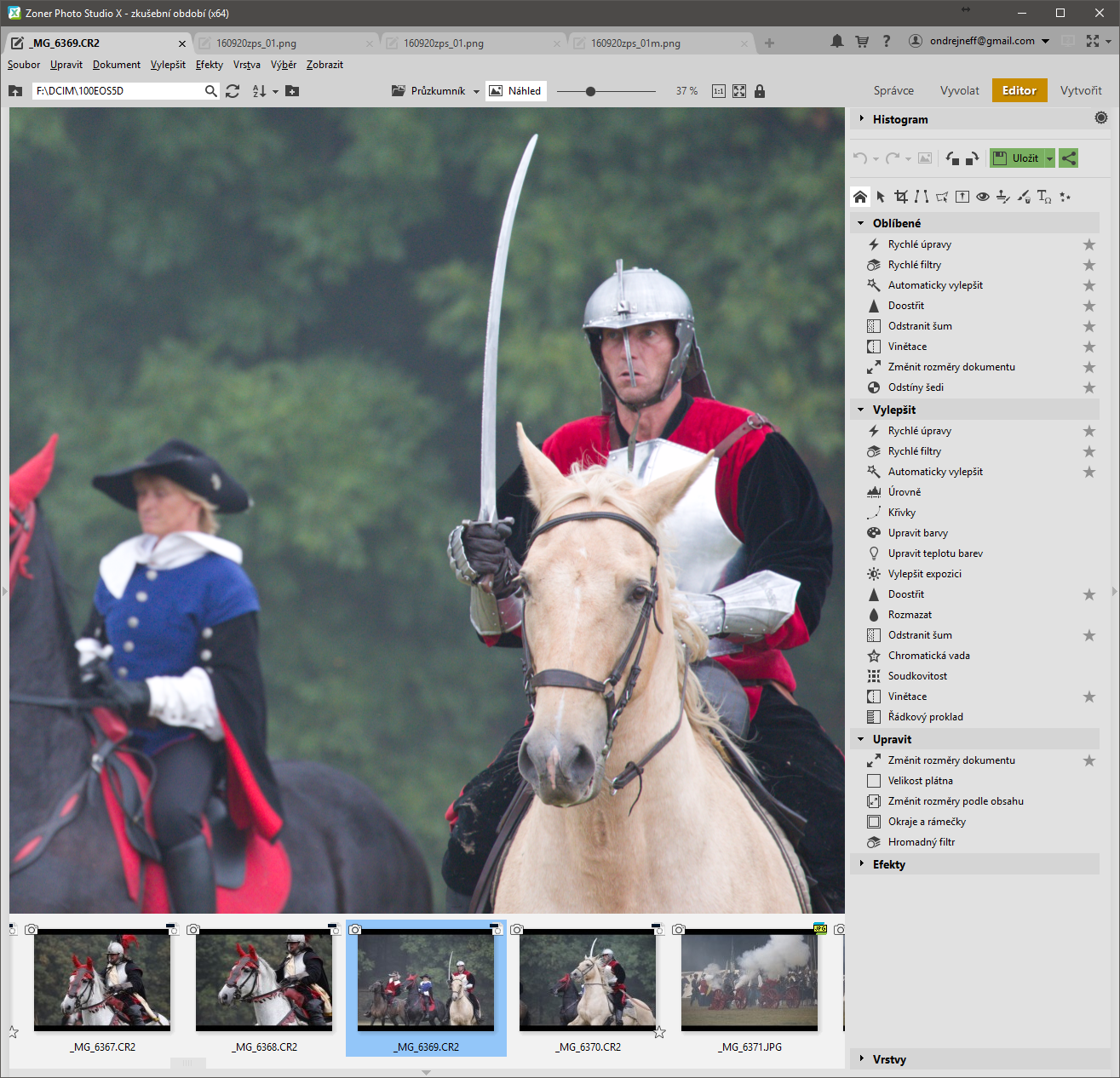Select the _MG_6370.CR2 thumbnail
Viewport: 1120px width, 1078px height.
click(x=588, y=979)
